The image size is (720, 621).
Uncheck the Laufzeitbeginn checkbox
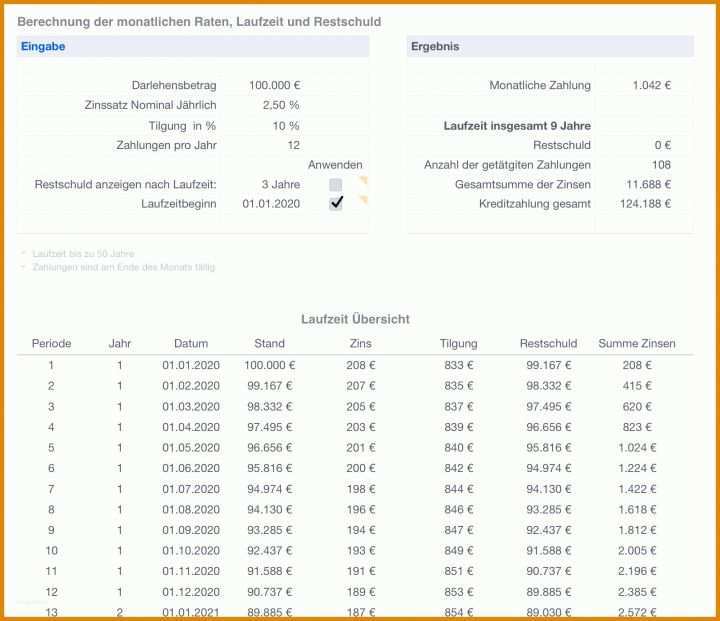pos(336,203)
